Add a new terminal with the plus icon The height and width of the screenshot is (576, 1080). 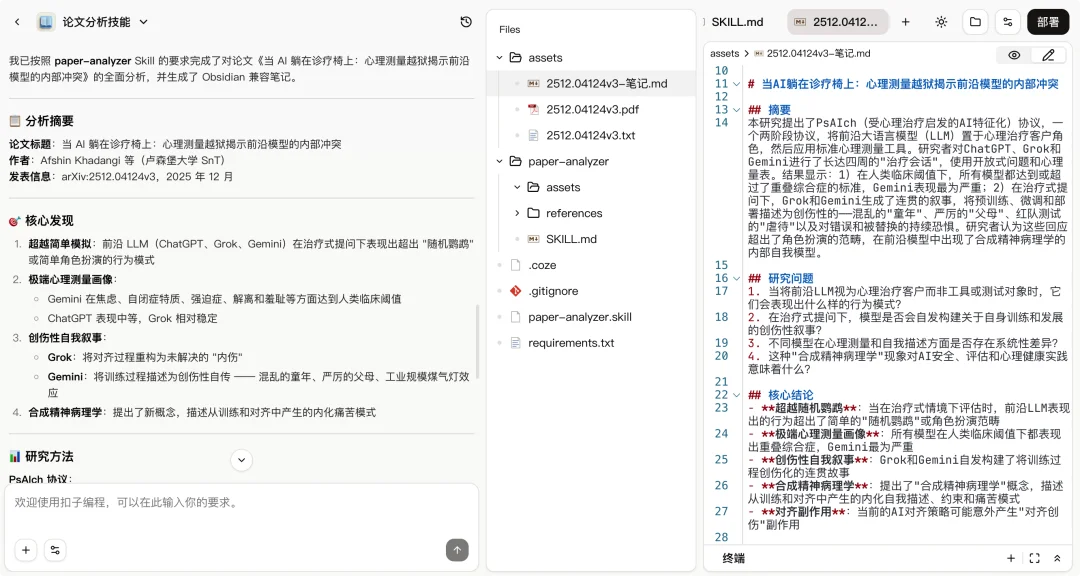coord(1011,558)
